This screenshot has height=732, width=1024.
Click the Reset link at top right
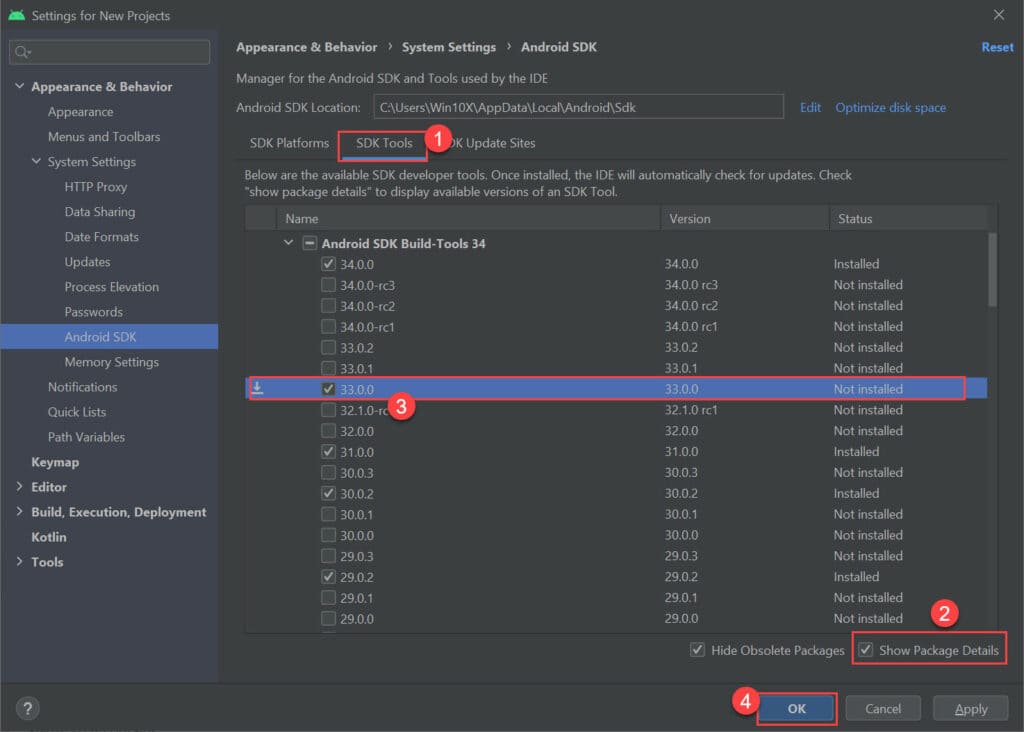click(x=997, y=46)
